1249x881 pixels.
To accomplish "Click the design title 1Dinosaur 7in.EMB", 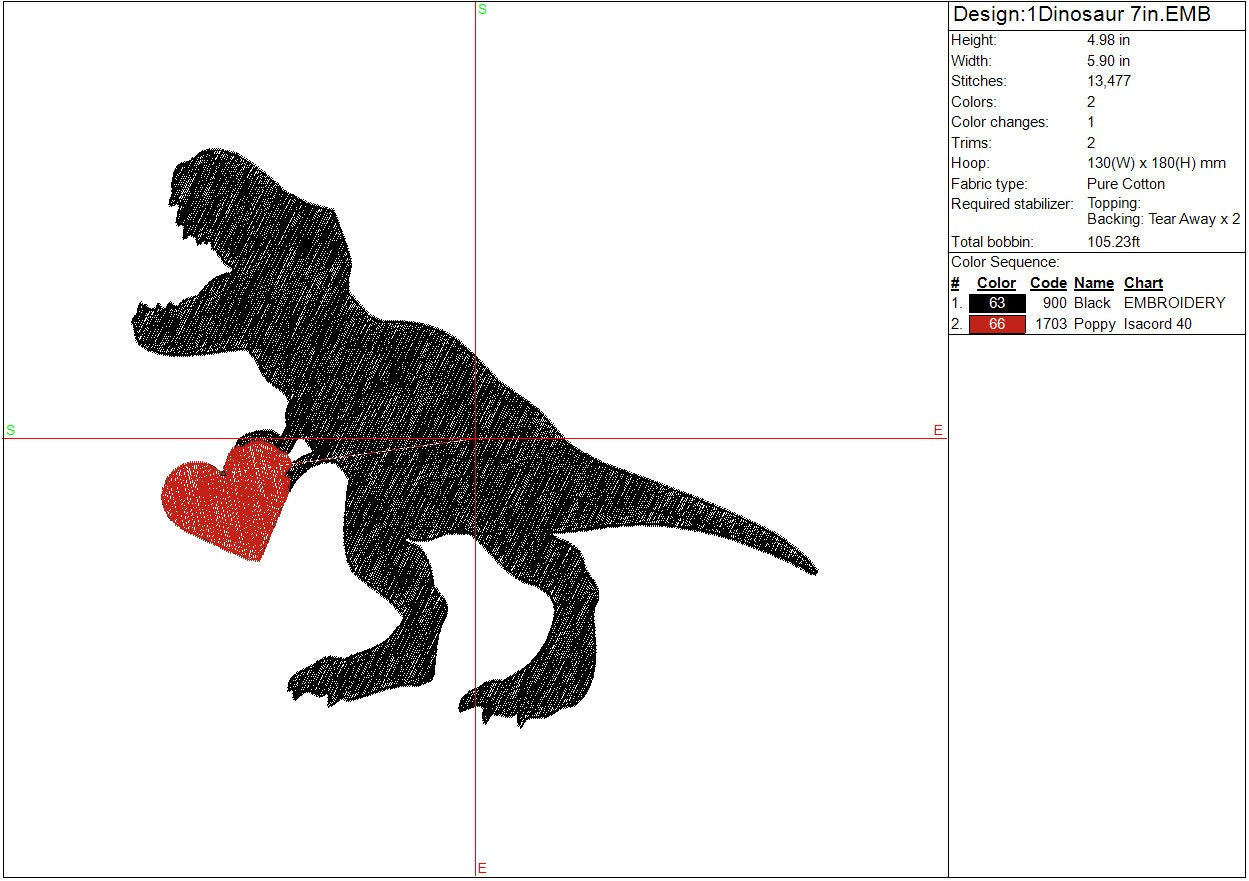I will click(1081, 15).
